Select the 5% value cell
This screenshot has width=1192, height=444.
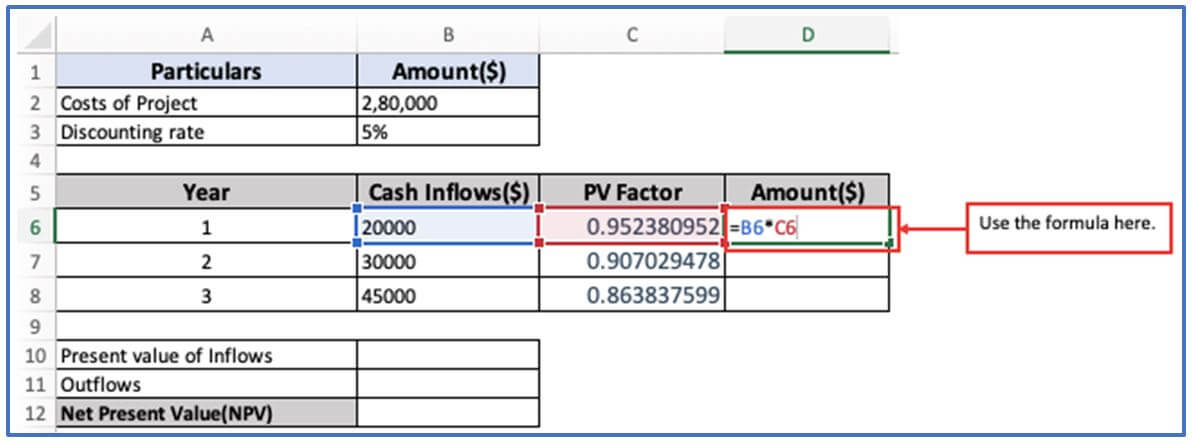[x=448, y=132]
